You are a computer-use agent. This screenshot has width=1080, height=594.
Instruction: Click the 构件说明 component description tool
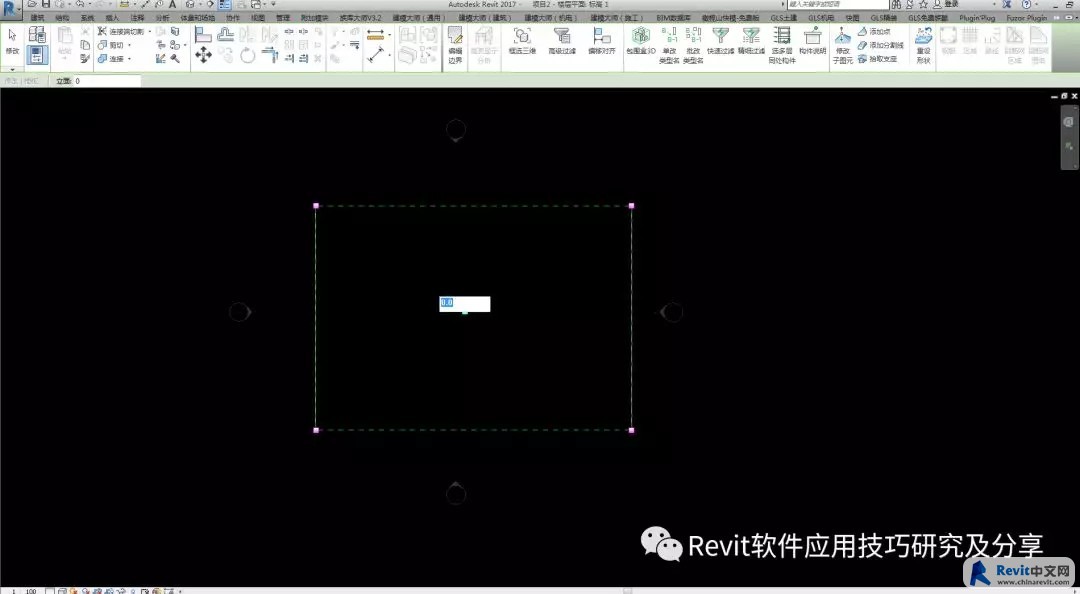click(x=812, y=41)
